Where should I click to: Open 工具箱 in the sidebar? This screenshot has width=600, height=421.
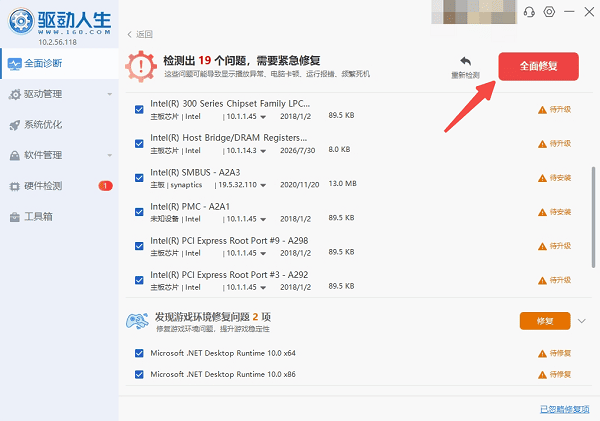coord(59,217)
